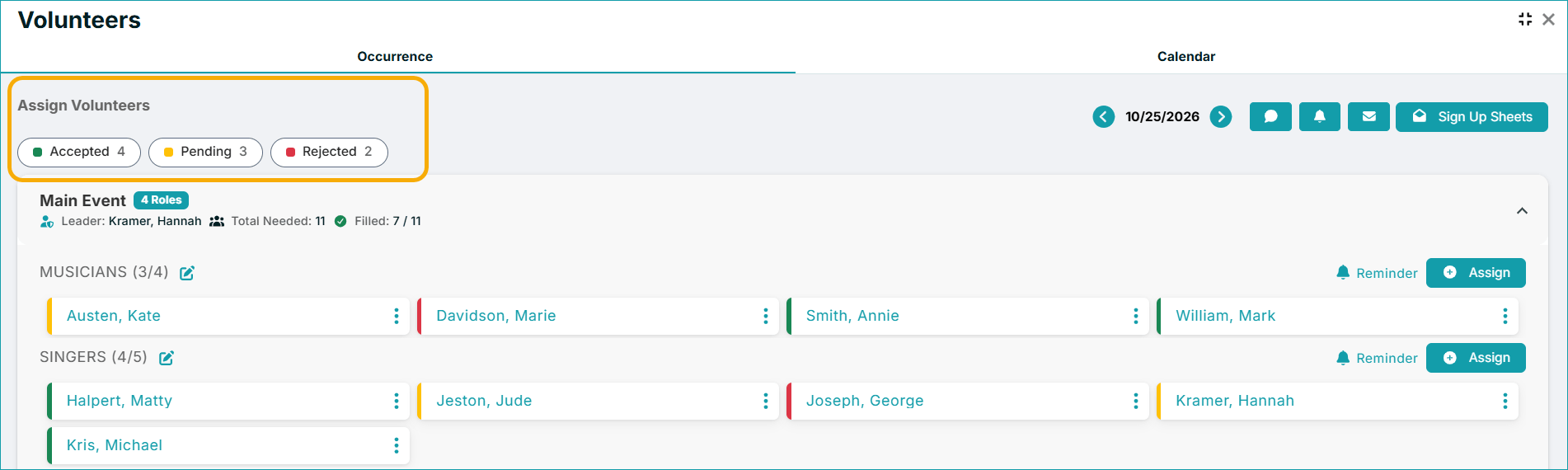
Task: Open options menu for William, Mark
Action: 1505,316
